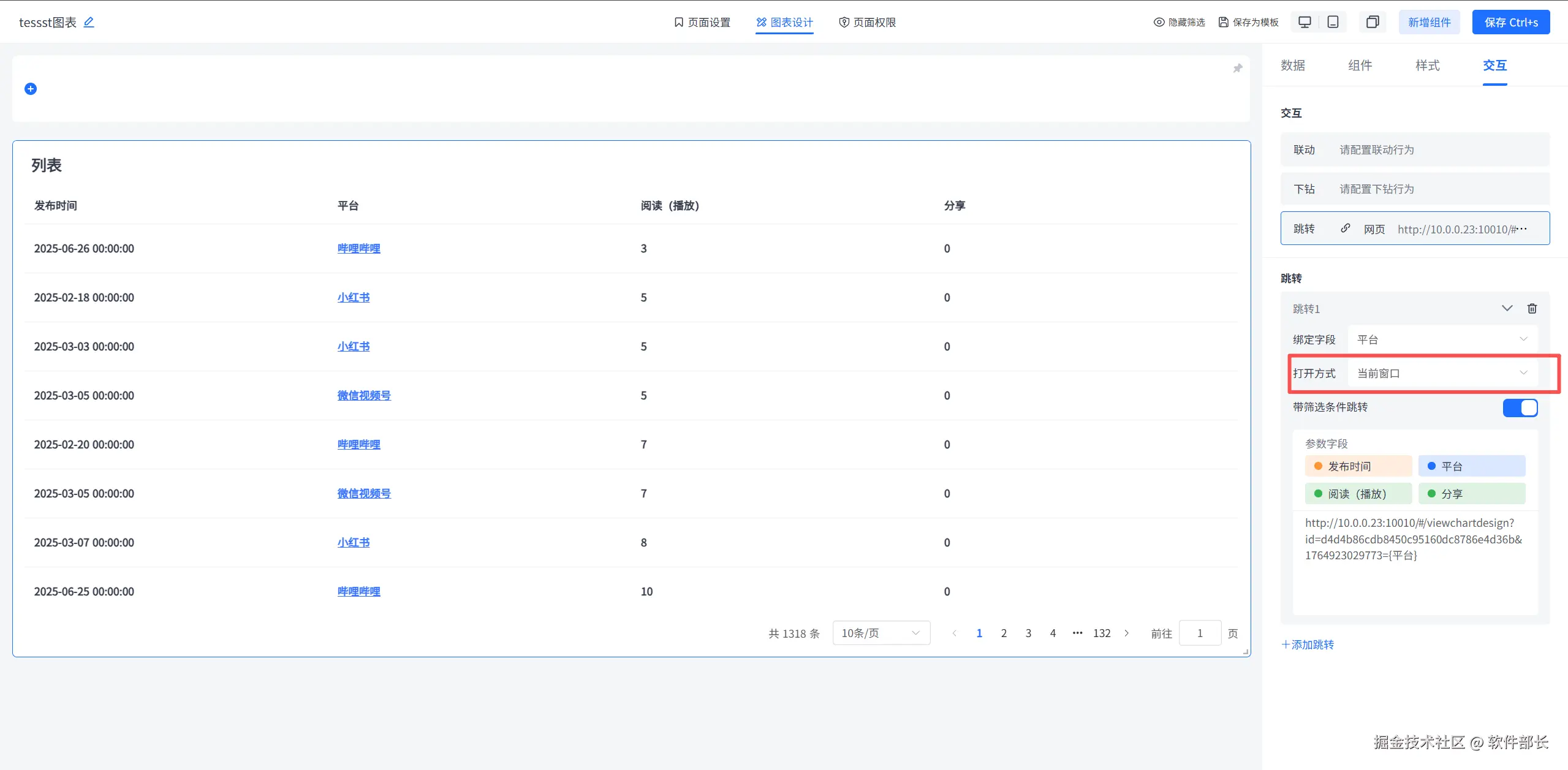Select the orange 发布时间 parameter field tag

[x=1358, y=466]
